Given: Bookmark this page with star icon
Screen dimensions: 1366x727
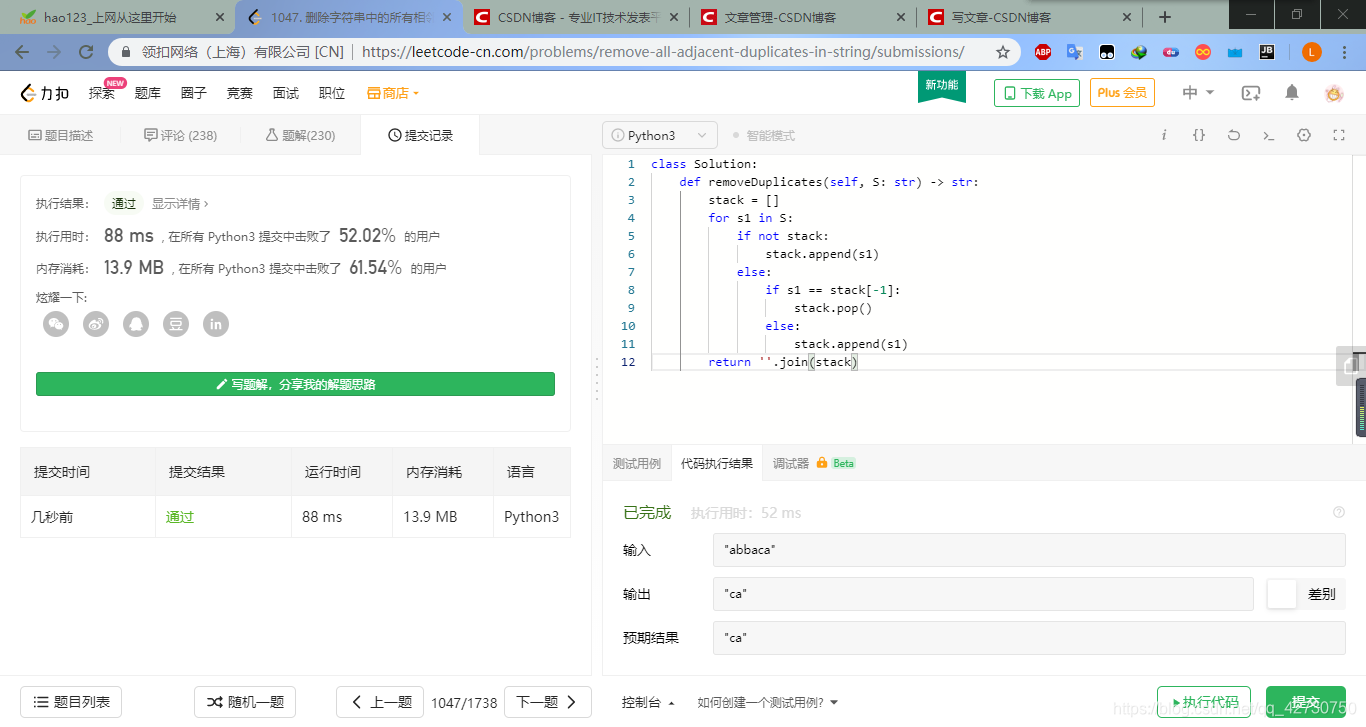Looking at the screenshot, I should point(1003,52).
